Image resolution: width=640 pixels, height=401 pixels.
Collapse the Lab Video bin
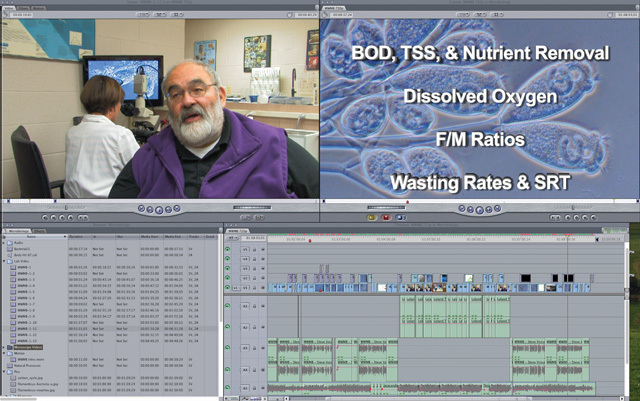(x=4, y=261)
